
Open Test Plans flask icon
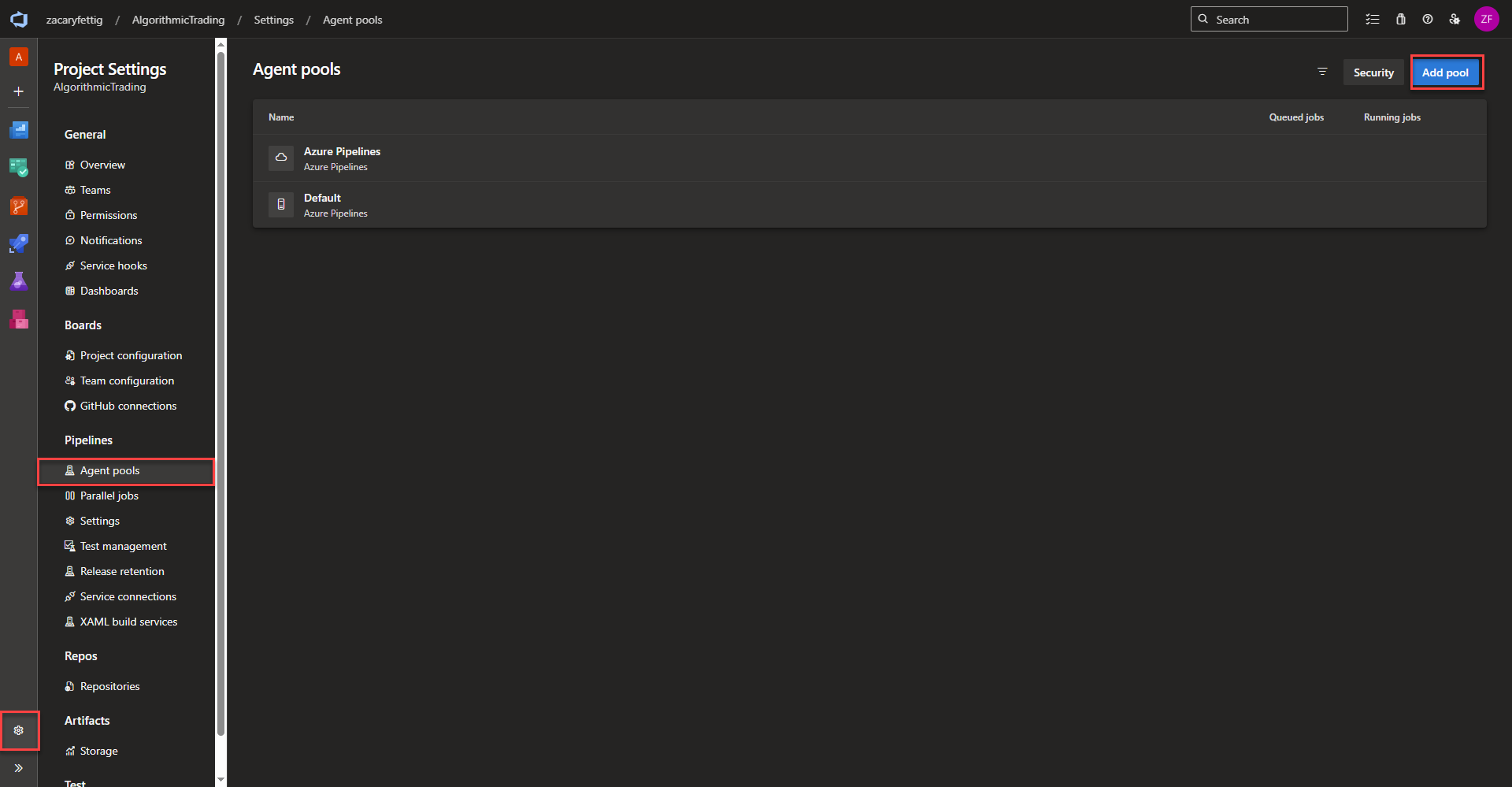coord(19,281)
